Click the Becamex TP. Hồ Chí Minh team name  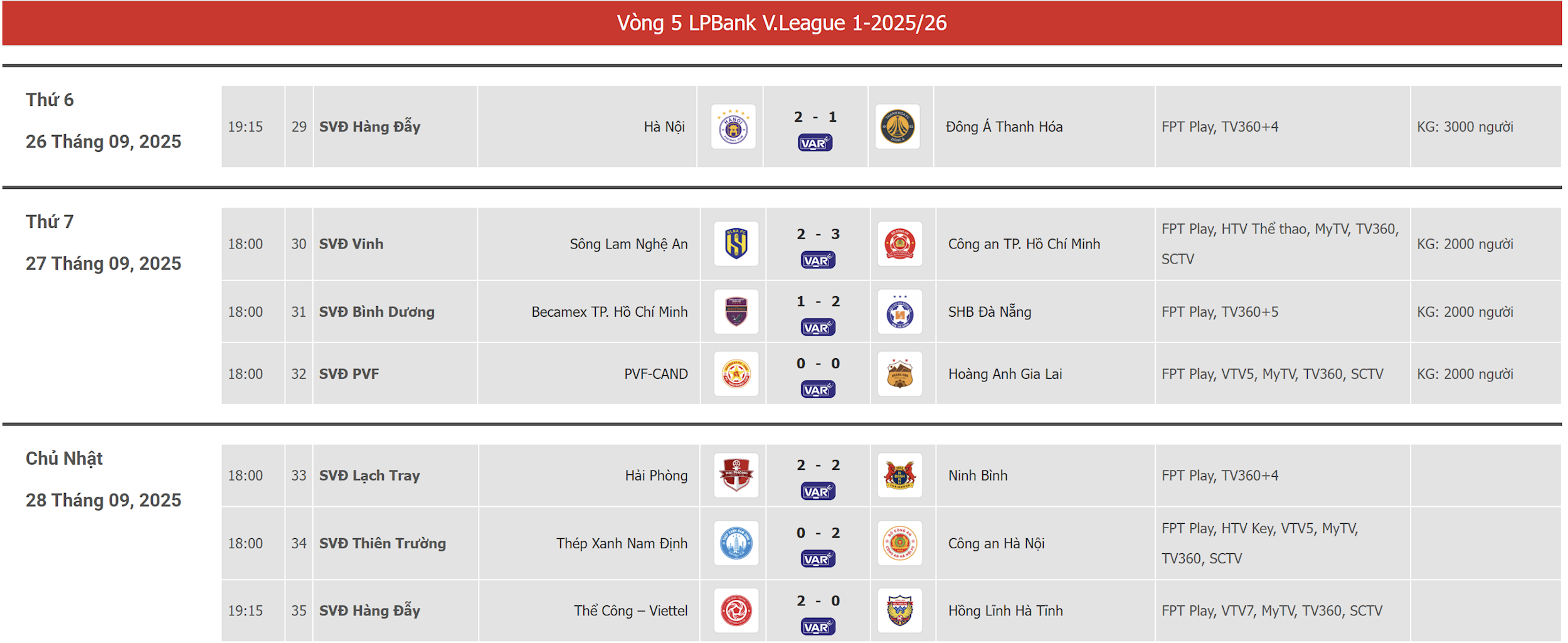609,312
